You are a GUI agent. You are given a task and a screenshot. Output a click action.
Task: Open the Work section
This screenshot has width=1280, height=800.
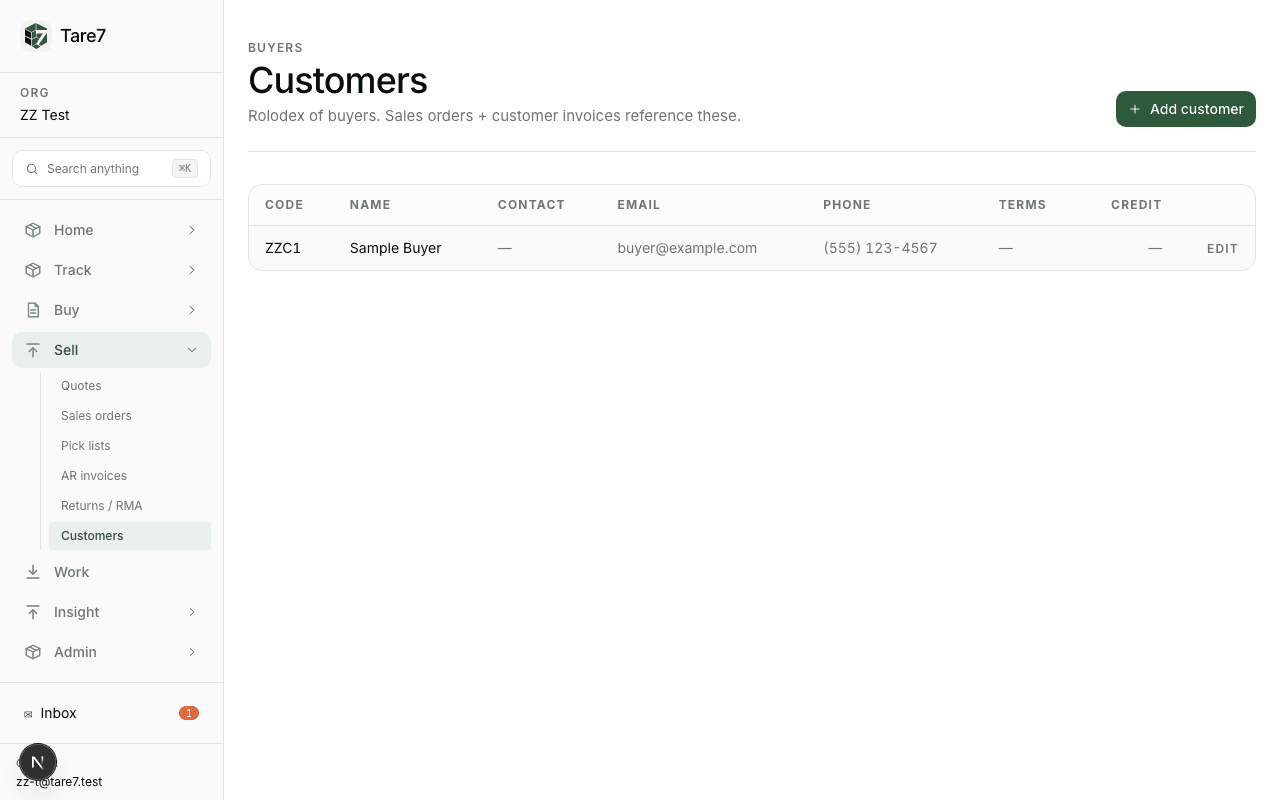click(111, 572)
